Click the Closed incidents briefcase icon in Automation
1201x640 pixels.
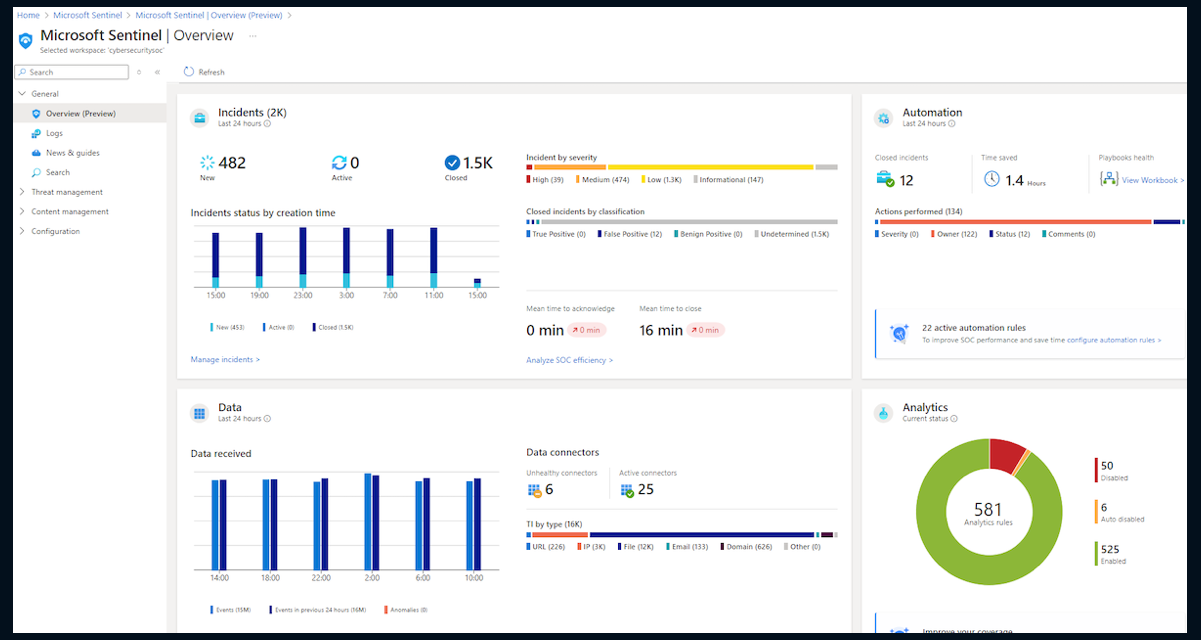pyautogui.click(x=885, y=179)
